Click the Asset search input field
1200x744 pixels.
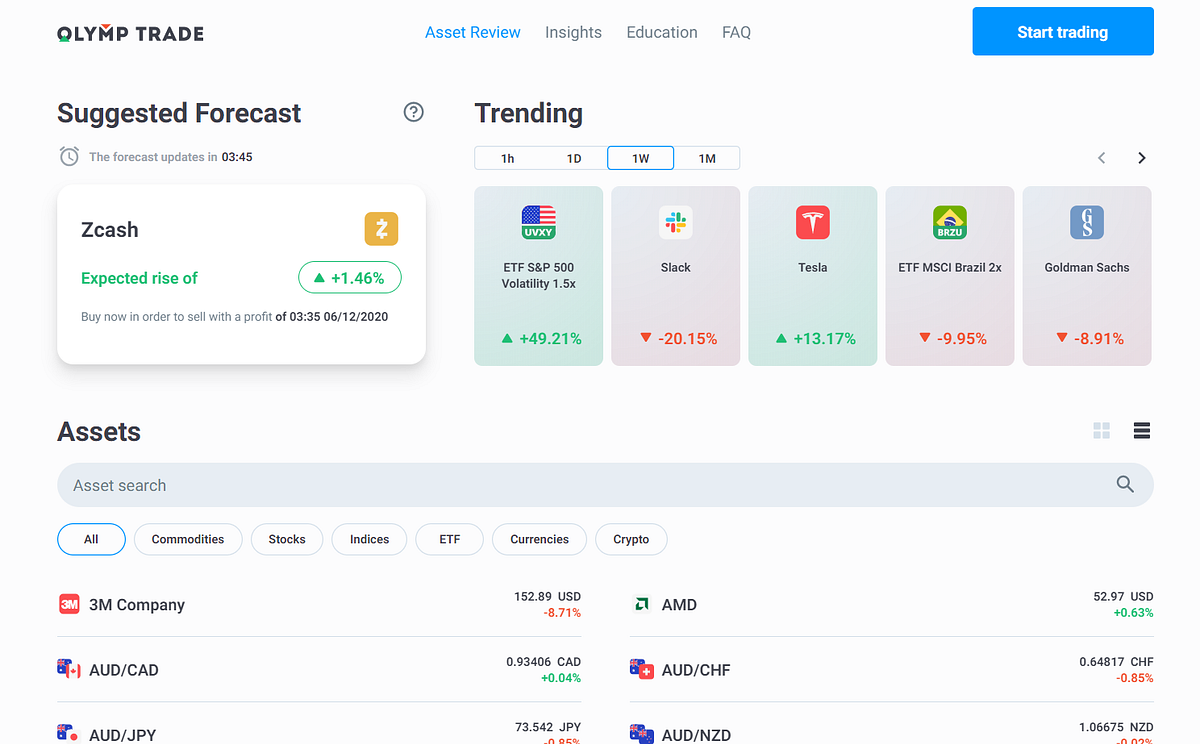coord(605,485)
